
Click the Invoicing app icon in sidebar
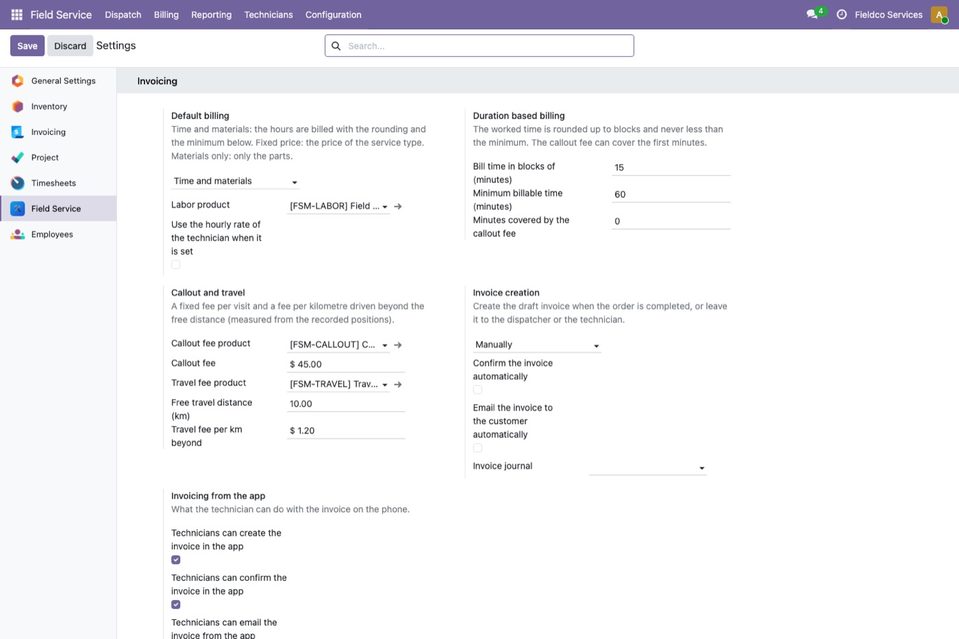click(18, 132)
